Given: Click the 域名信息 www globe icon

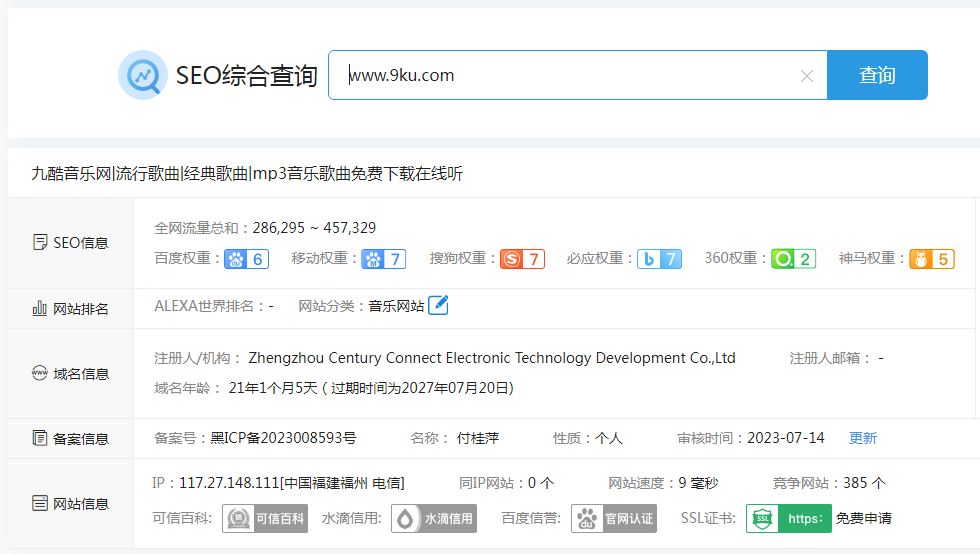Looking at the screenshot, I should coord(39,373).
